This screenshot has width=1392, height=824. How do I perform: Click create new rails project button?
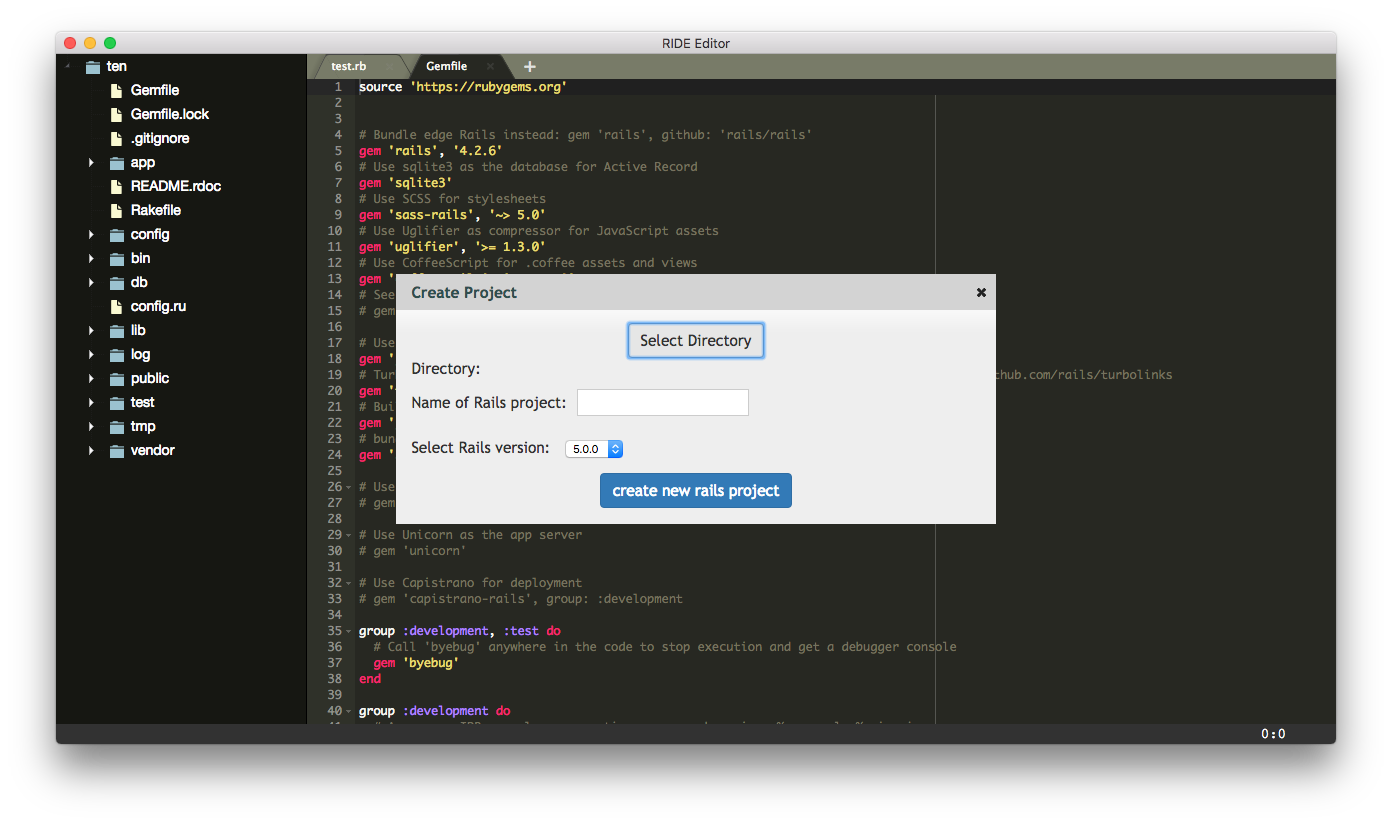695,490
